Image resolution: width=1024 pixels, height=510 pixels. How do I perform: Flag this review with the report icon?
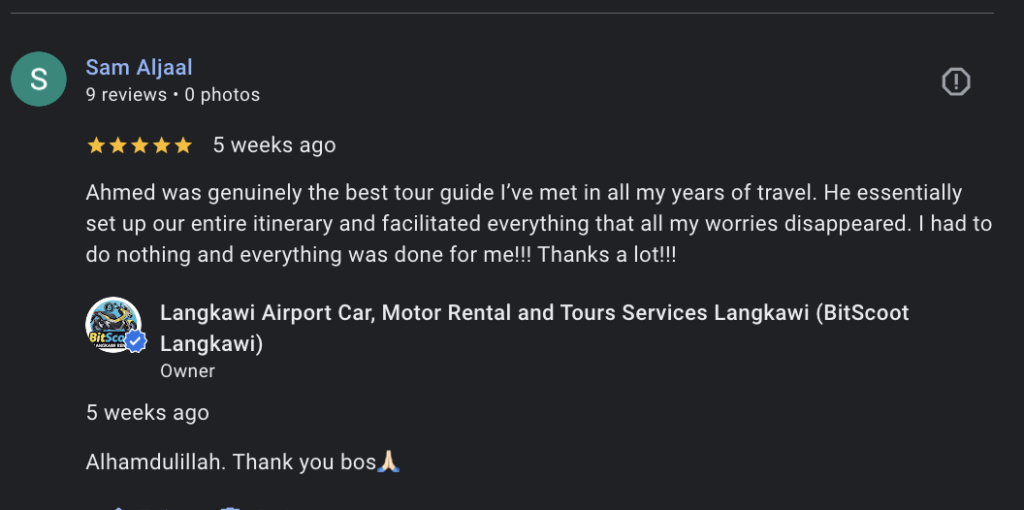(x=956, y=82)
